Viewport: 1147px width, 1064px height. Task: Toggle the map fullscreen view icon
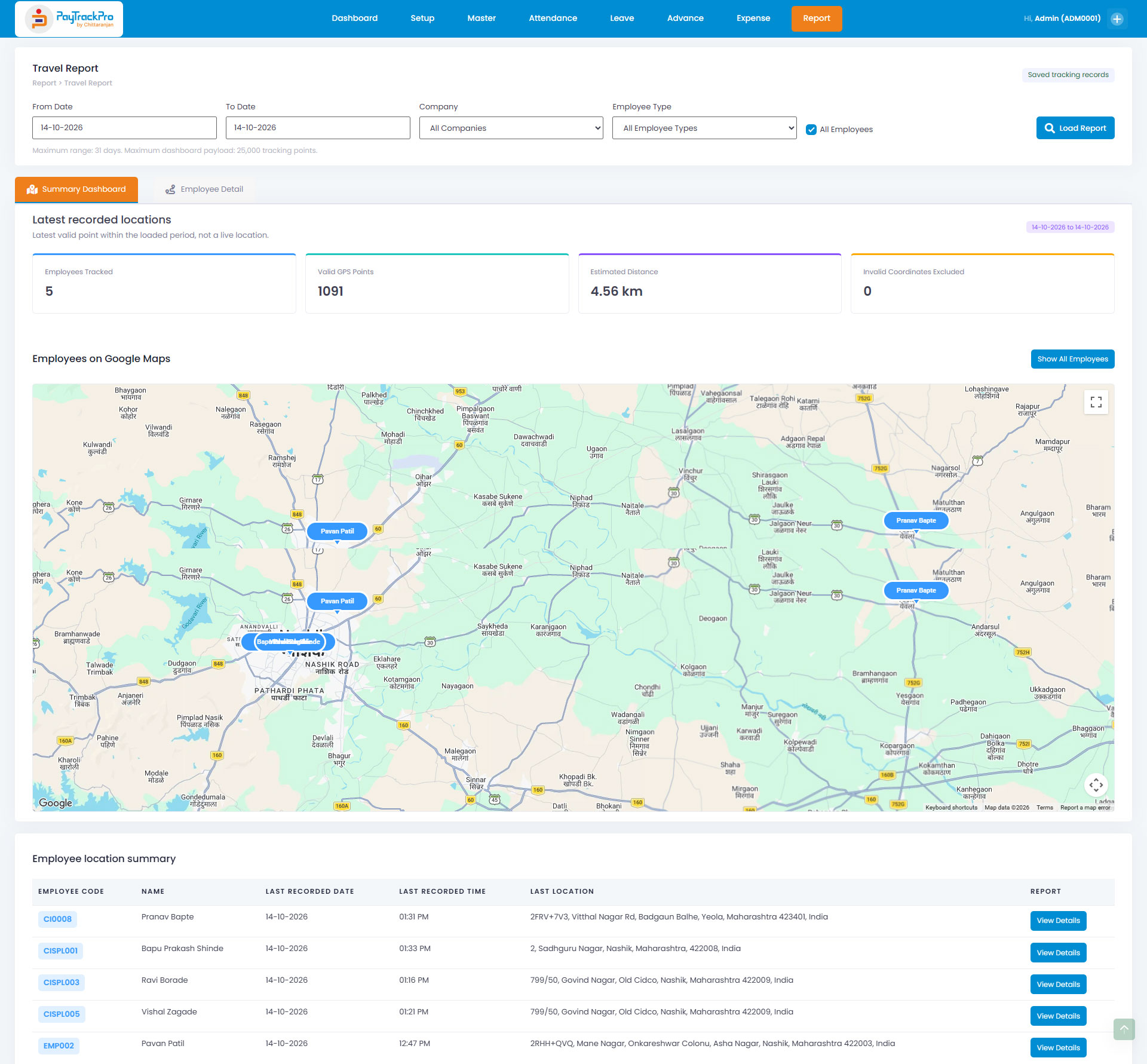click(1096, 402)
